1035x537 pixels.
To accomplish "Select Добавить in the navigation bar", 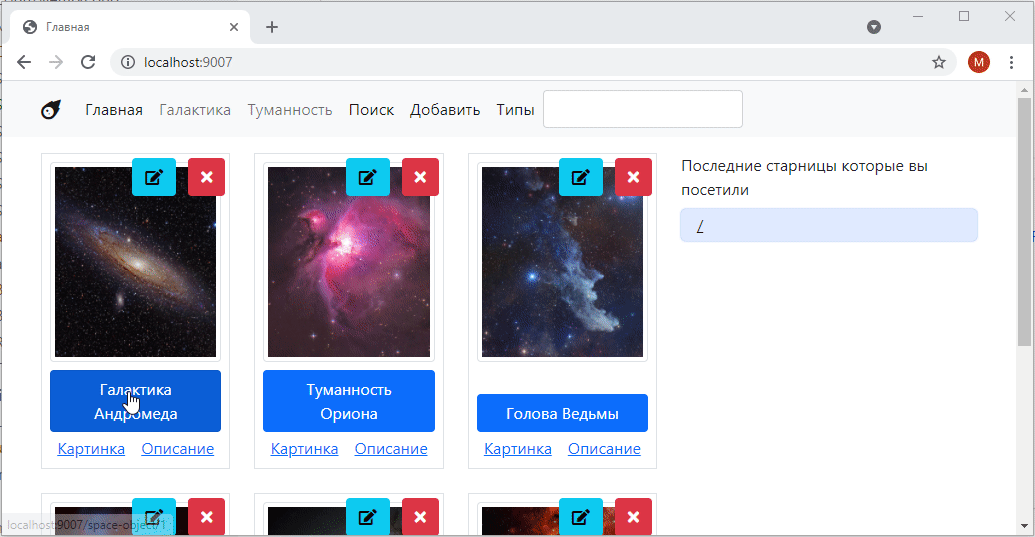I will (444, 110).
